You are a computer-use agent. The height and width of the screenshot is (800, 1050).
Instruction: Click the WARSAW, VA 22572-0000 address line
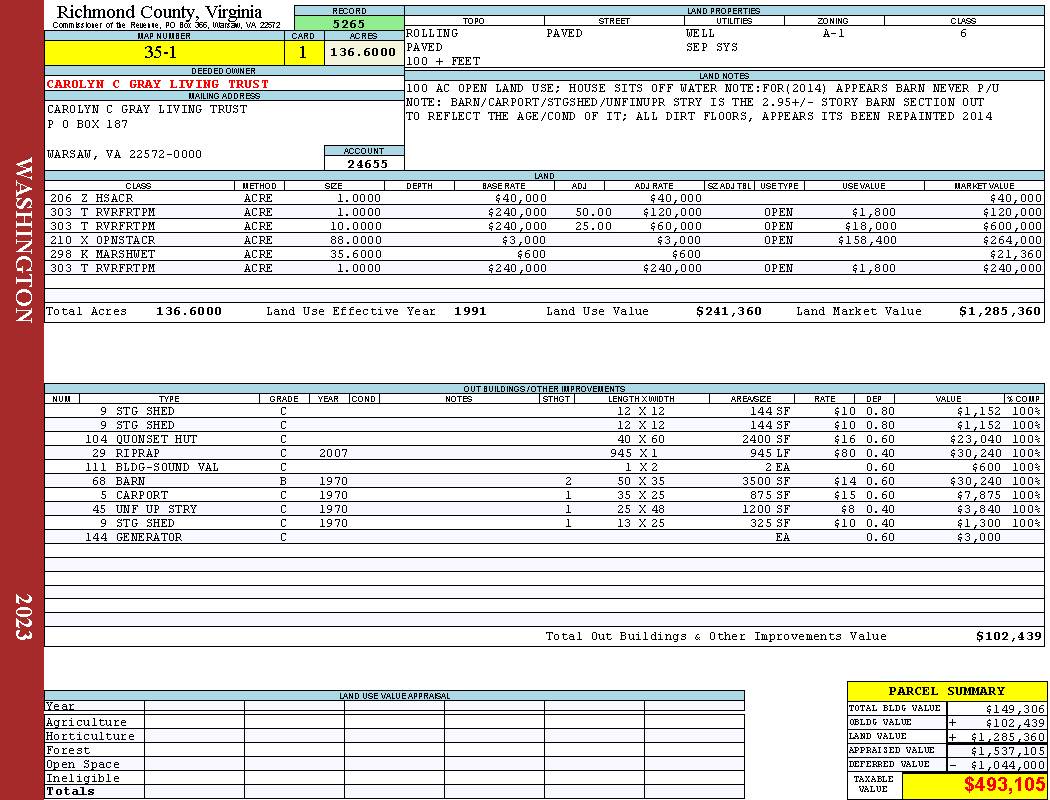click(124, 154)
